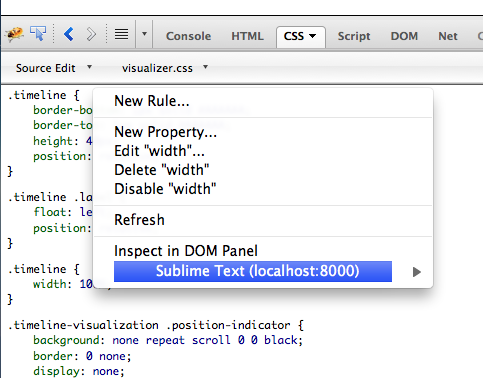Screen dimensions: 483x378
Task: Open the visualizer.css file selector
Action: (165, 68)
